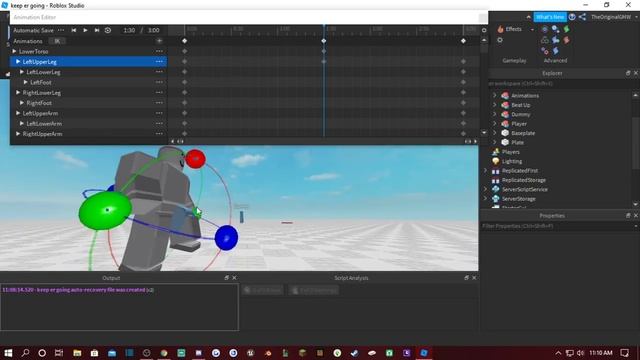The image size is (640, 360).
Task: Expand the LeftFoot track
Action: (x=26, y=82)
